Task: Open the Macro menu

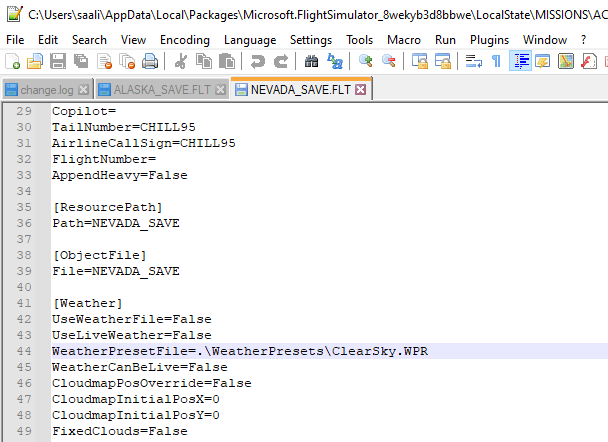Action: [x=404, y=40]
